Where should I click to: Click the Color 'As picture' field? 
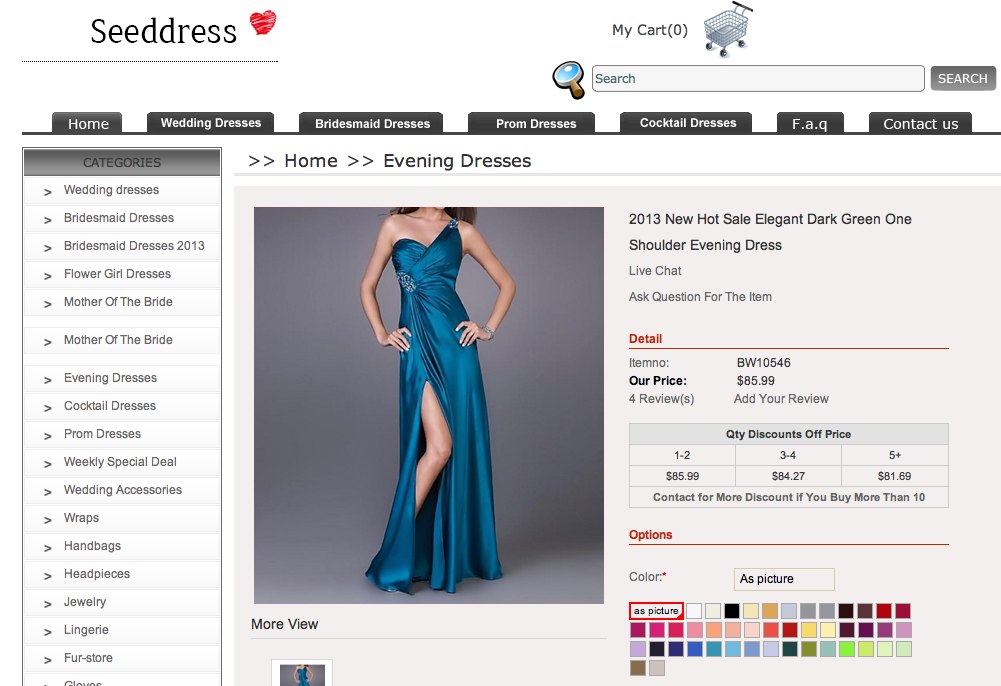[784, 579]
